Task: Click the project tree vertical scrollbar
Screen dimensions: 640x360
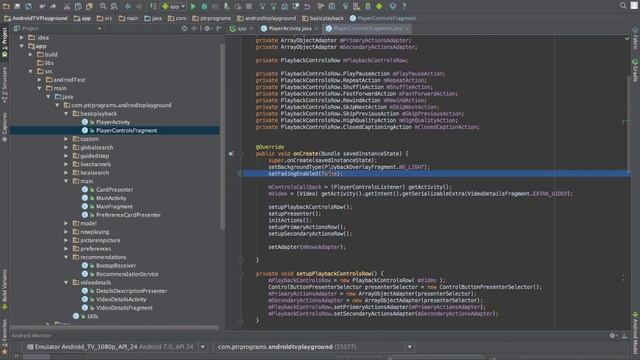Action: [x=222, y=137]
